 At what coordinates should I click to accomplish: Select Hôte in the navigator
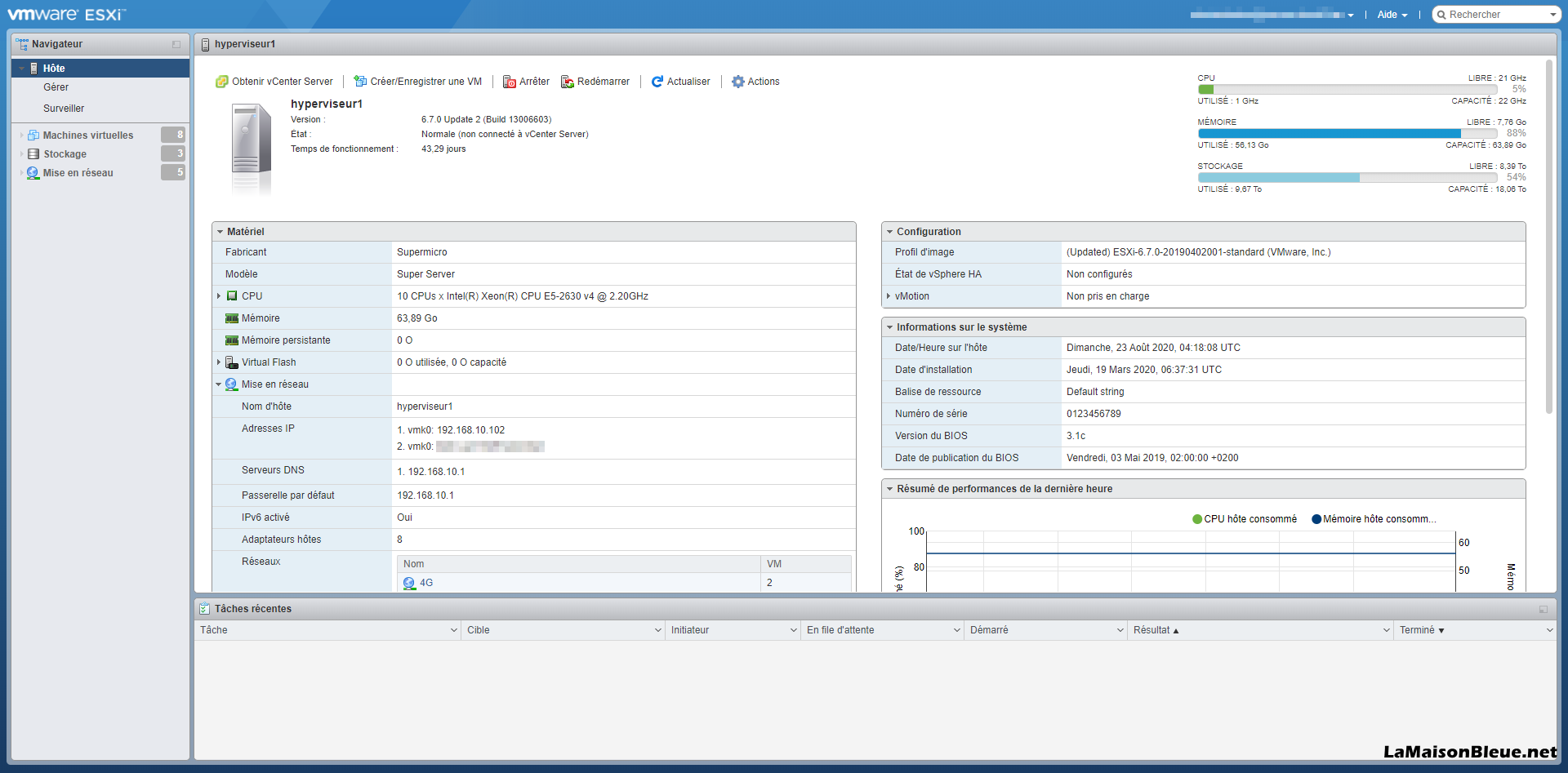click(x=100, y=69)
